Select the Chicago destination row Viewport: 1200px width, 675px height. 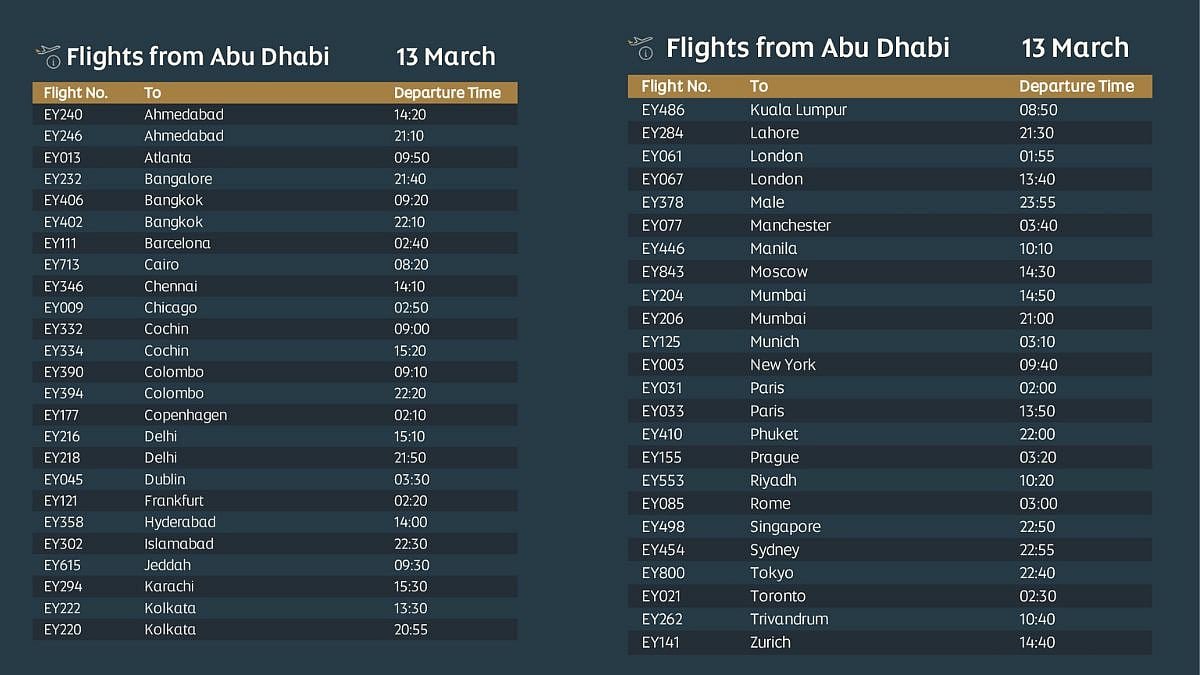[275, 308]
